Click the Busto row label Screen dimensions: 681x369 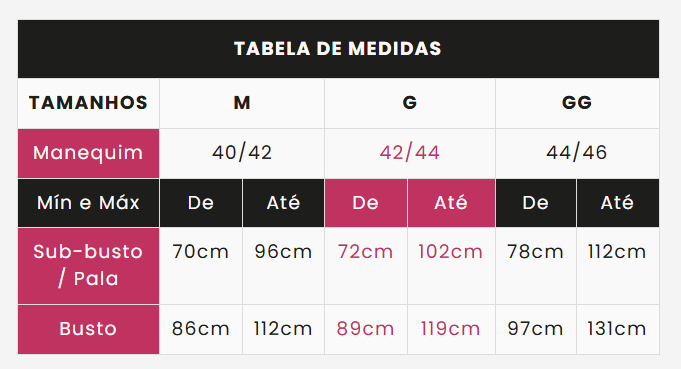pos(89,329)
